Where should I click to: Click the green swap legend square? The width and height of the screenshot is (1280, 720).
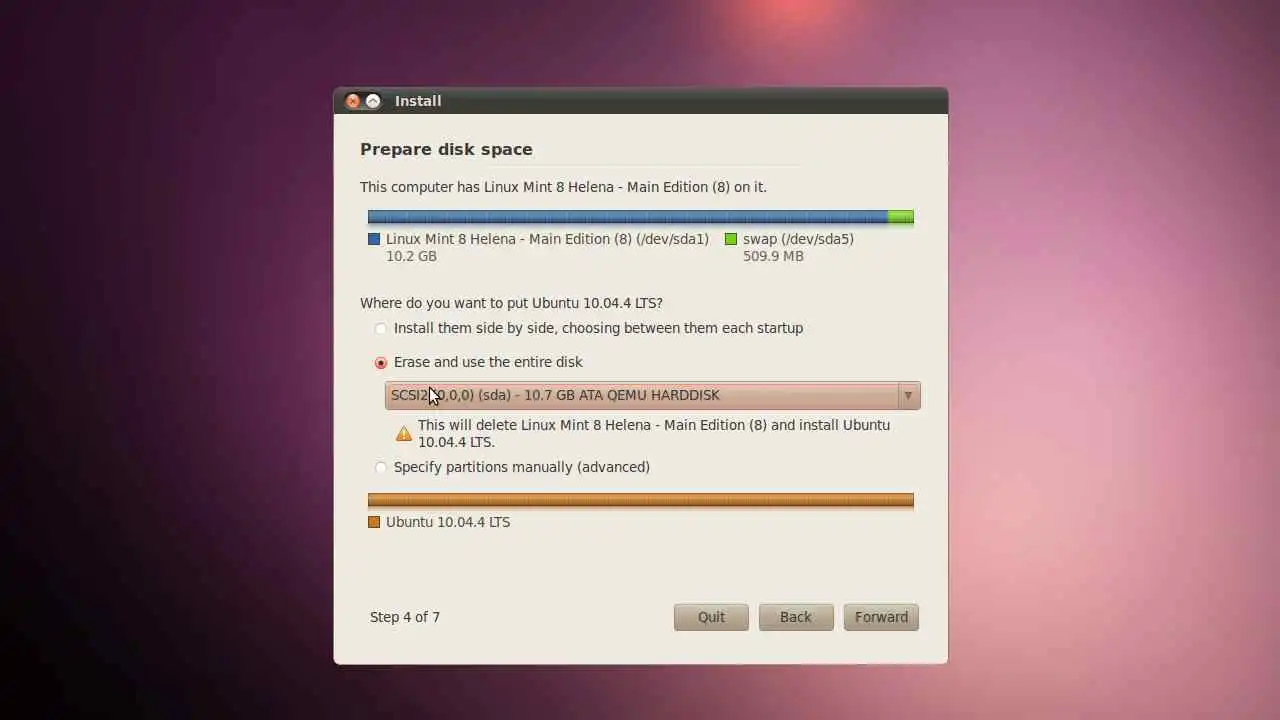point(731,239)
